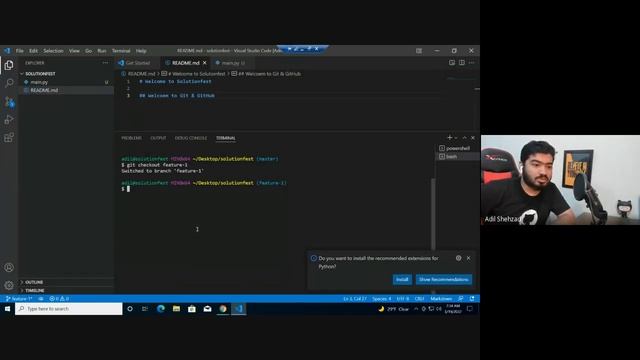The image size is (640, 360).
Task: Open the Extensions view
Action: [x=9, y=137]
